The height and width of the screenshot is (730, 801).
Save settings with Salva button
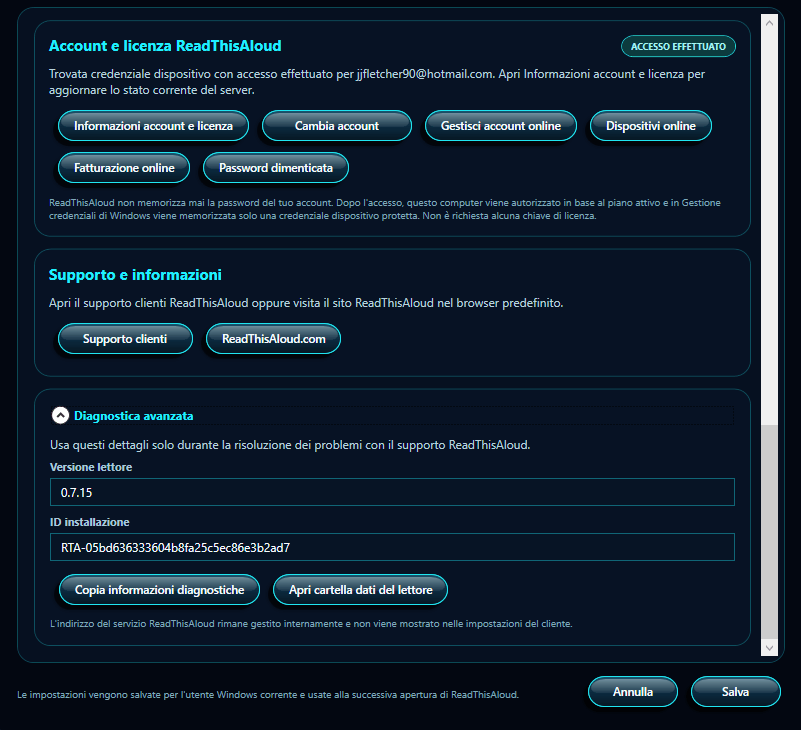coord(736,692)
